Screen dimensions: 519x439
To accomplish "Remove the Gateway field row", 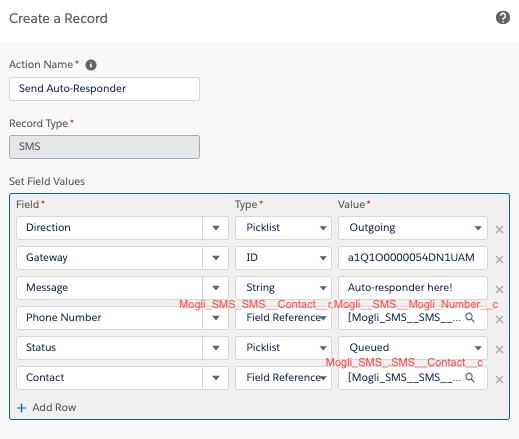I will pos(499,259).
